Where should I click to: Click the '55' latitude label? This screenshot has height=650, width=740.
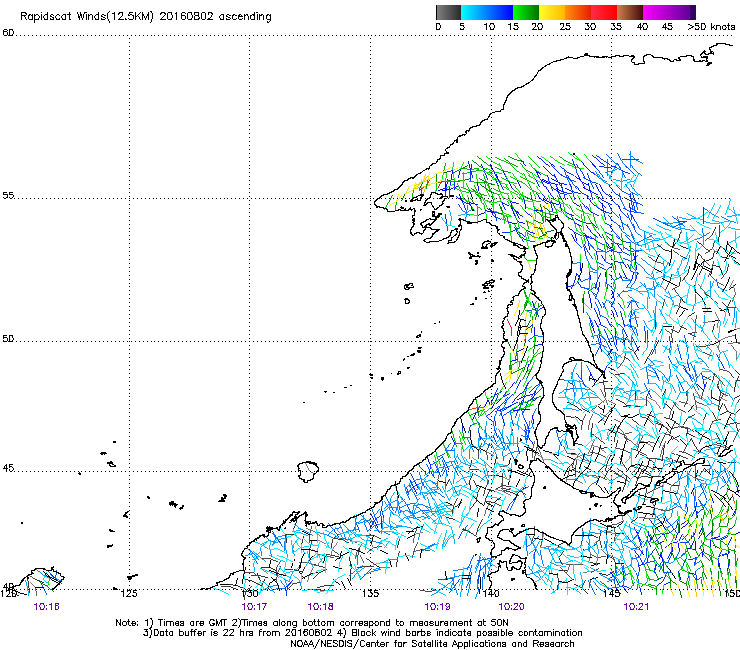coord(8,195)
